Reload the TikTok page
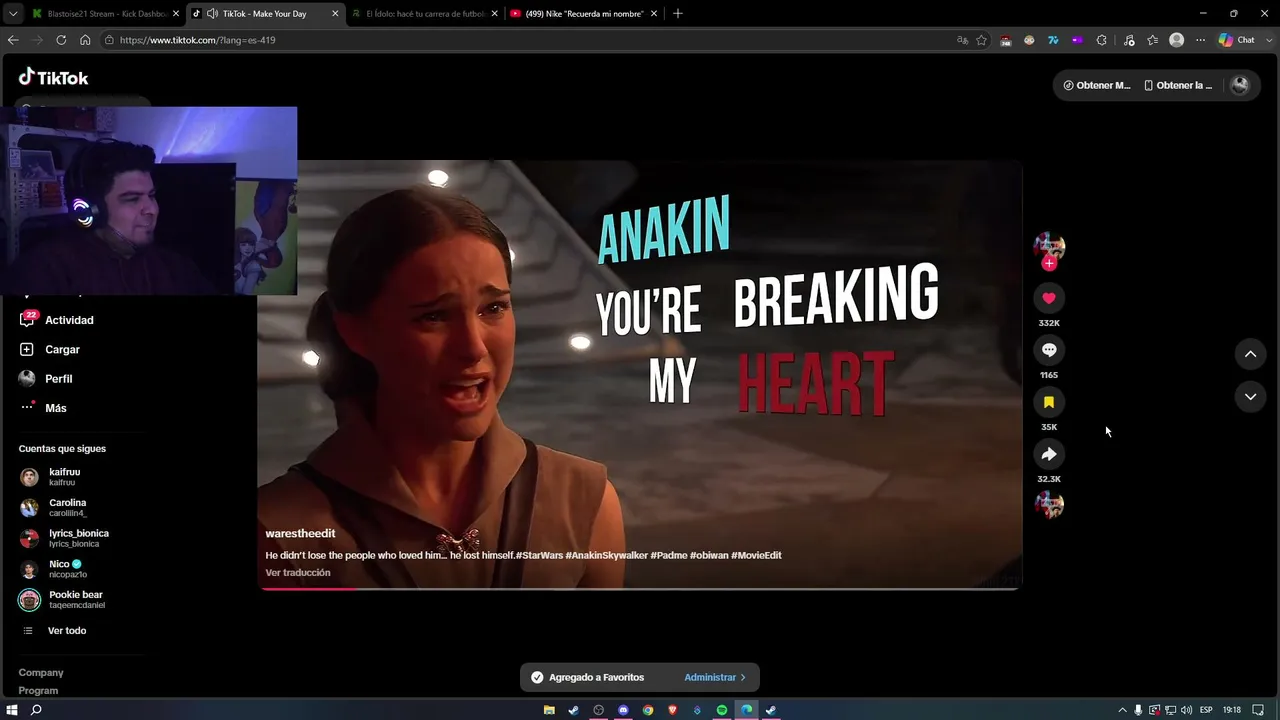The width and height of the screenshot is (1280, 720). pyautogui.click(x=61, y=40)
